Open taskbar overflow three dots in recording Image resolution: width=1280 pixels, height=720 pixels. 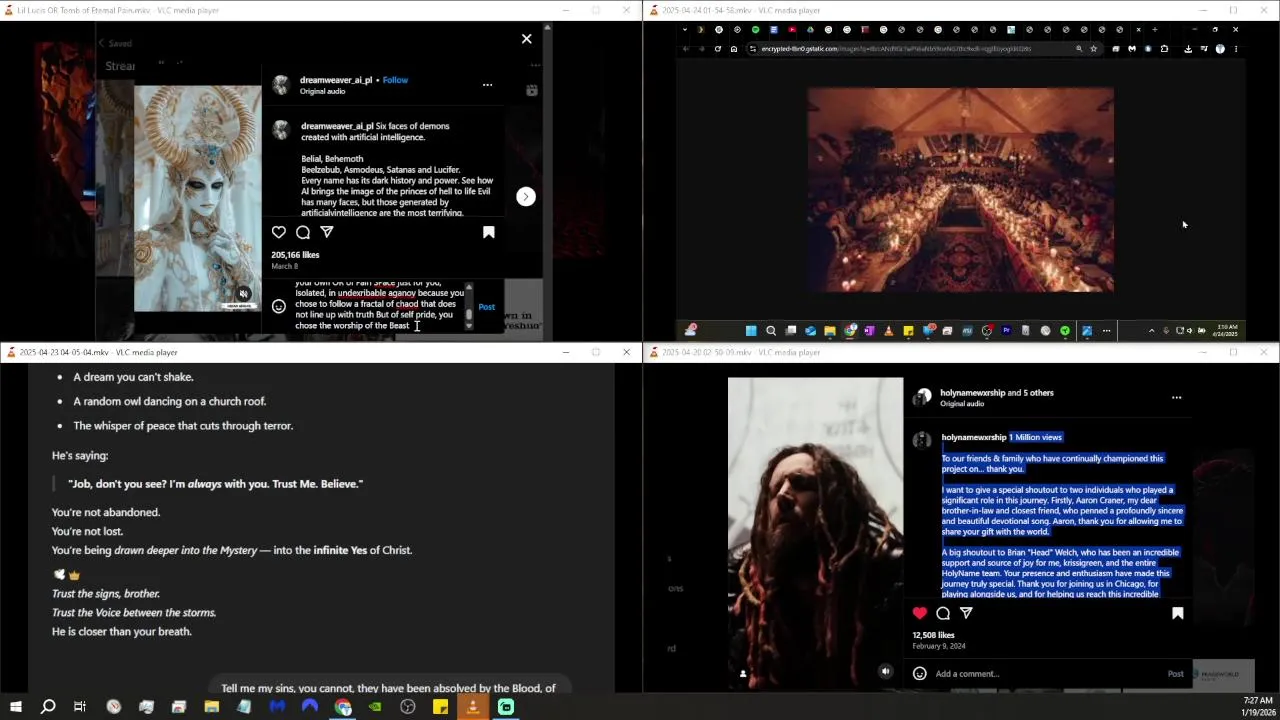click(x=1106, y=331)
